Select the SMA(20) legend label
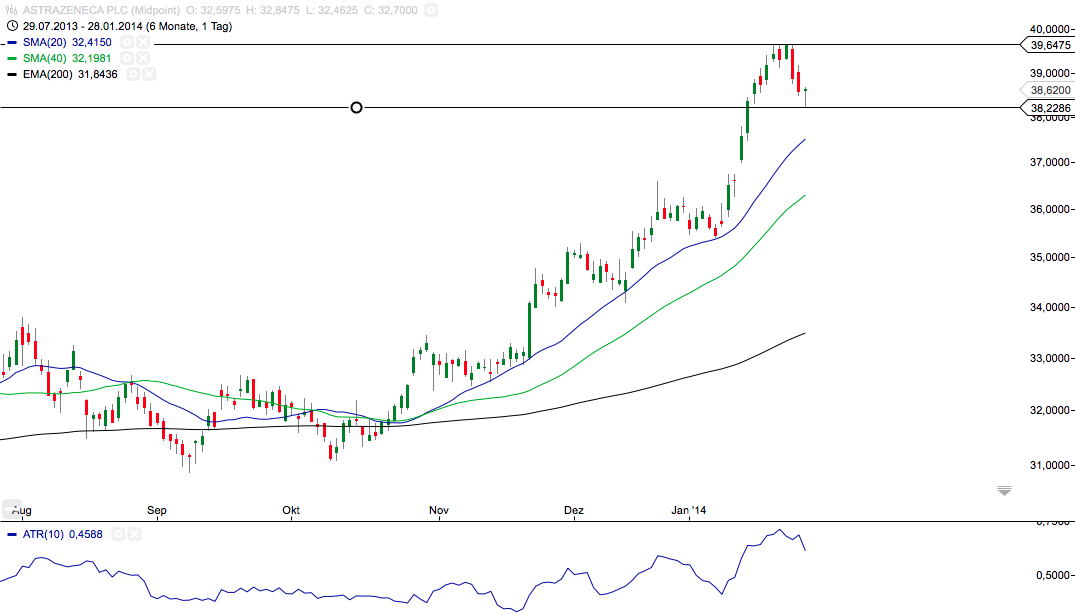1075x614 pixels. 45,42
